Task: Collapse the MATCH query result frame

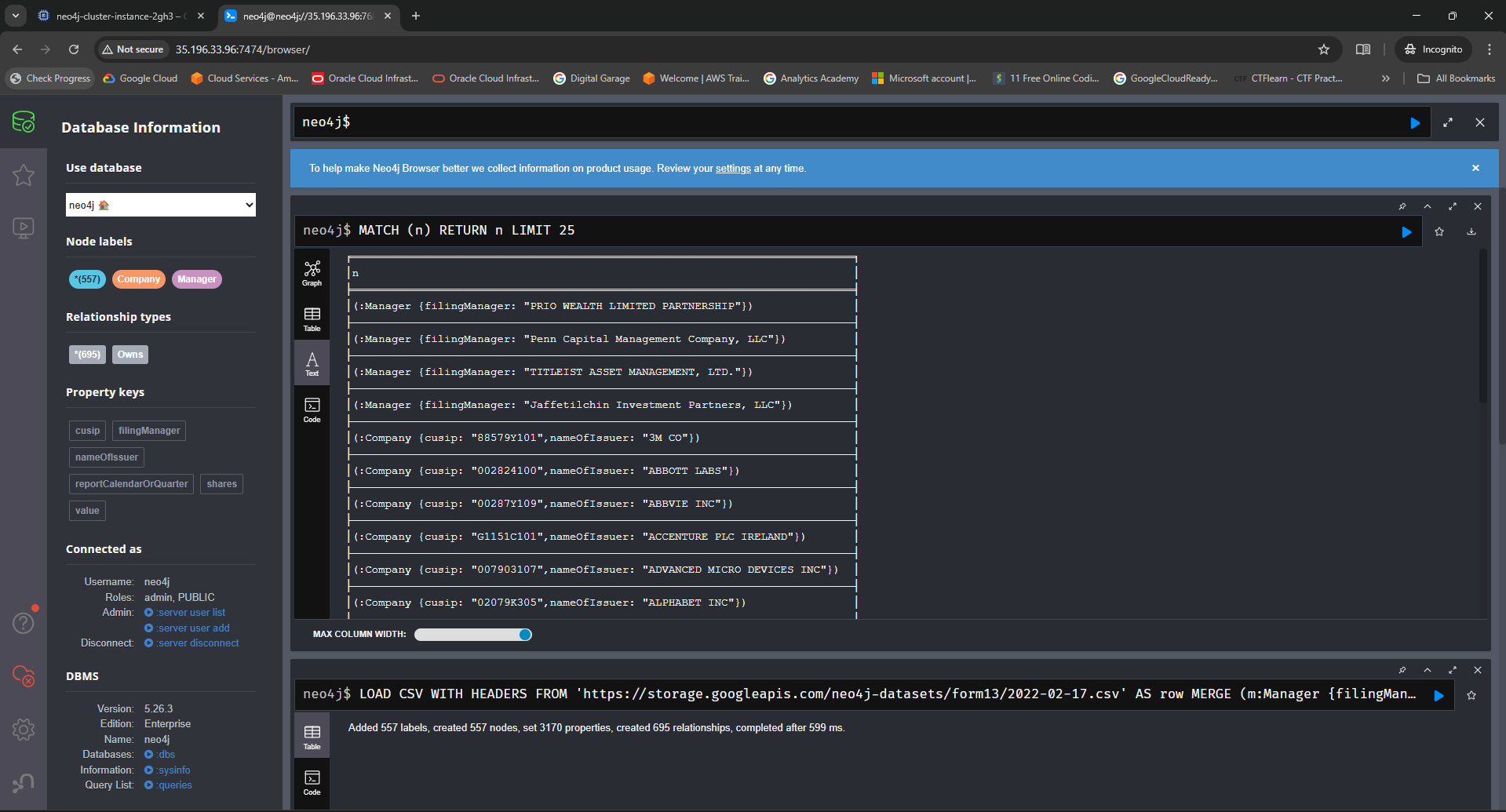Action: point(1428,206)
